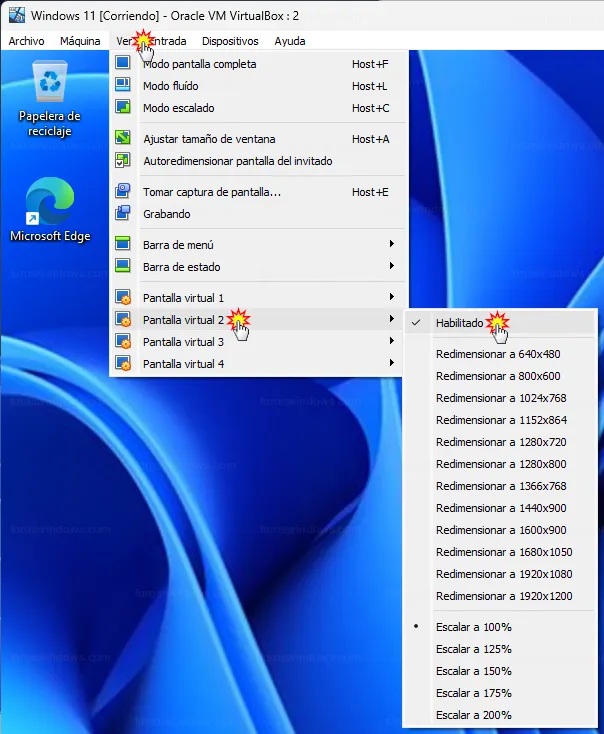The width and height of the screenshot is (604, 734).
Task: Click the Modo fluído icon
Action: click(x=123, y=84)
